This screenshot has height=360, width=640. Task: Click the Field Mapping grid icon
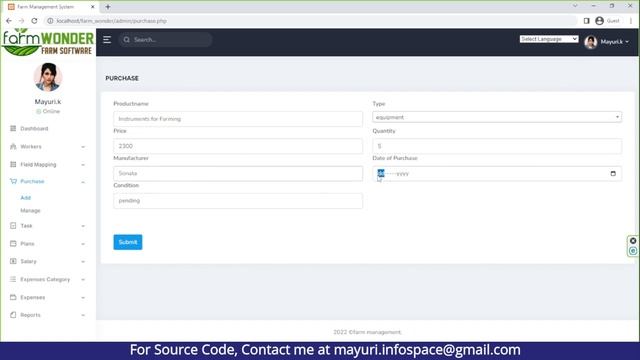click(13, 164)
